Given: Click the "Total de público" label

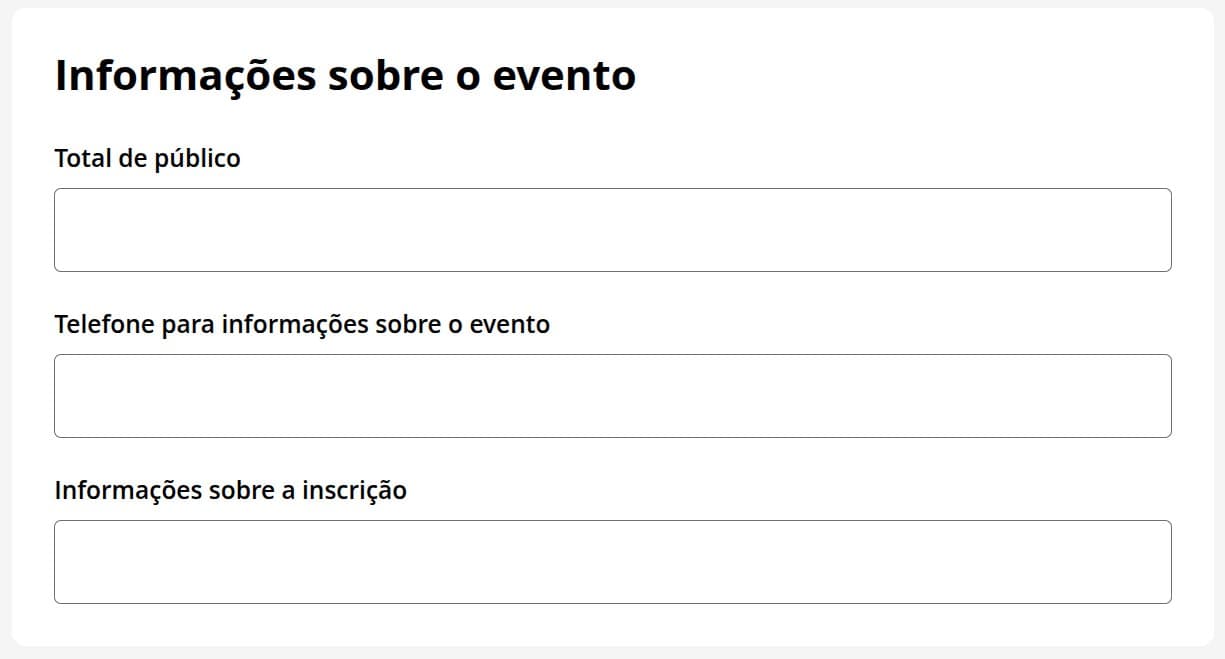Looking at the screenshot, I should pyautogui.click(x=147, y=158).
